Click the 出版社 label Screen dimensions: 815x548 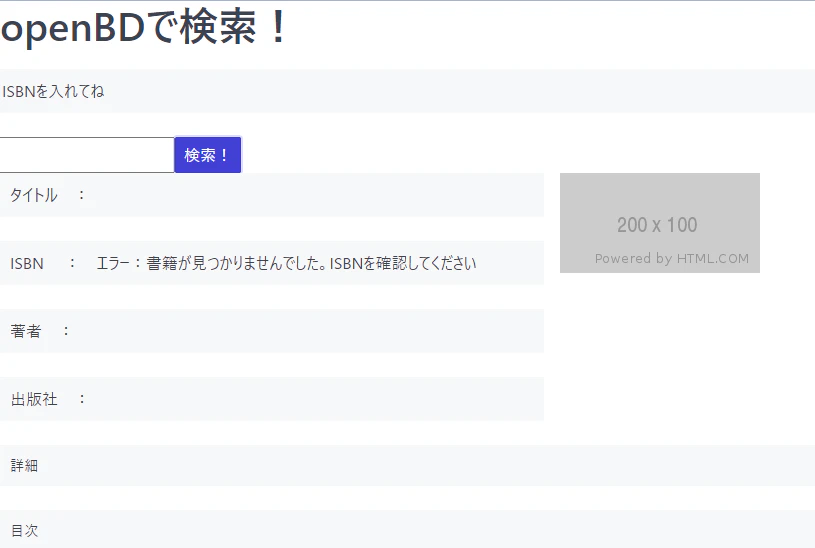(34, 399)
